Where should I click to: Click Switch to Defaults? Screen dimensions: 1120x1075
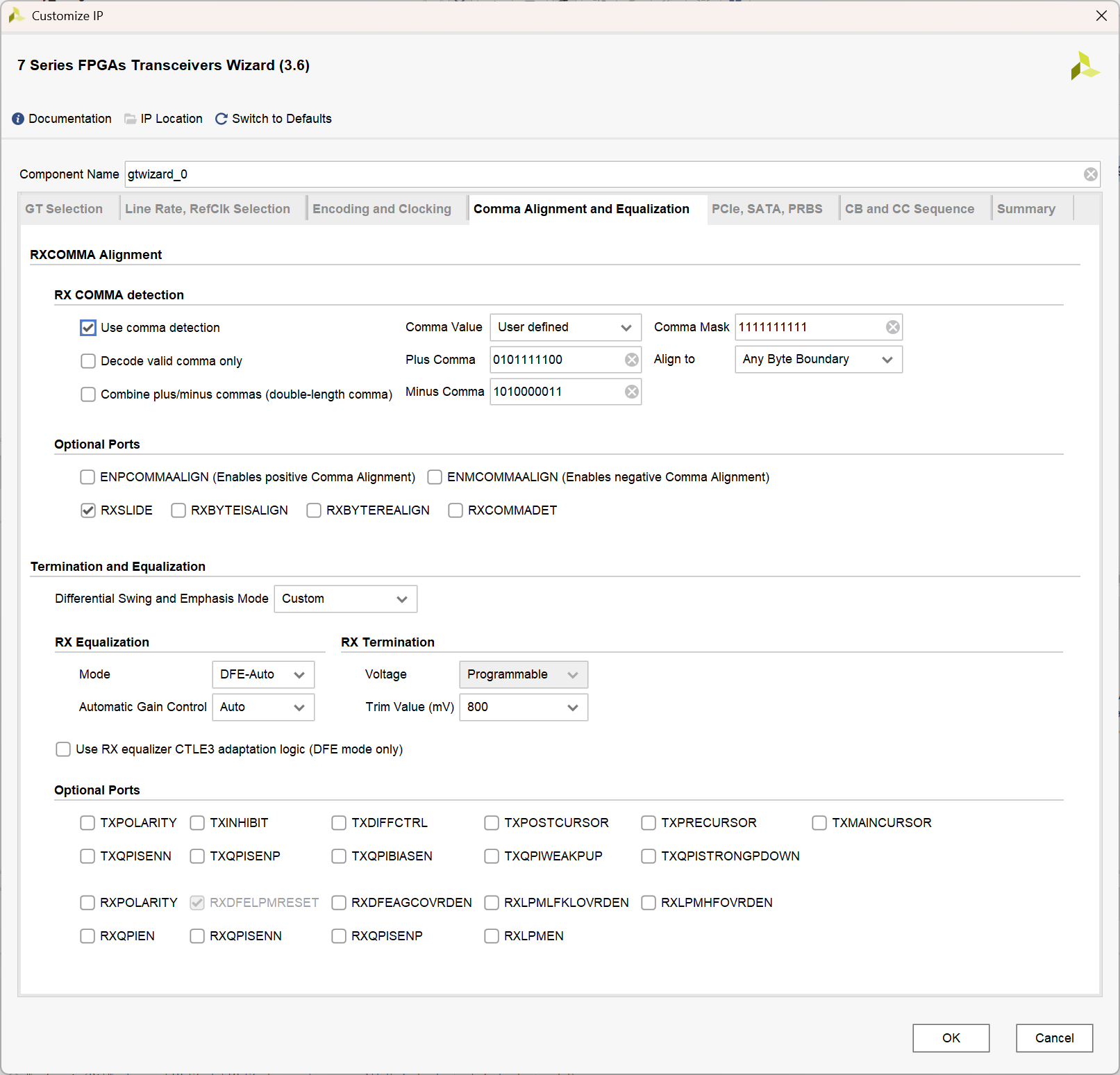click(x=282, y=119)
